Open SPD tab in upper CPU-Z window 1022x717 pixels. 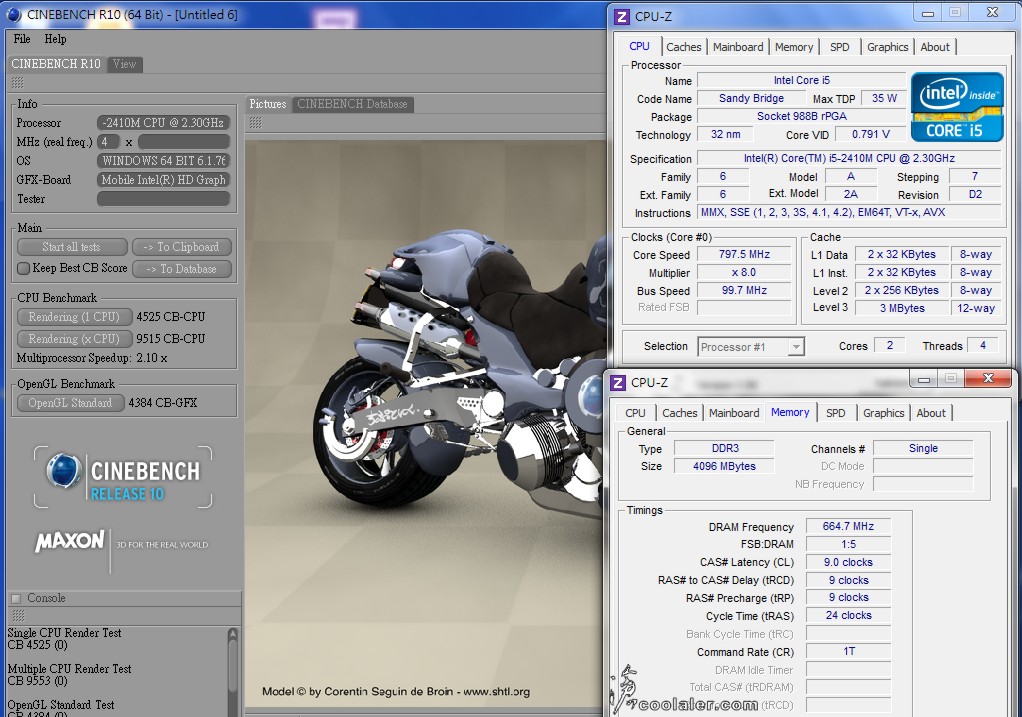point(840,47)
